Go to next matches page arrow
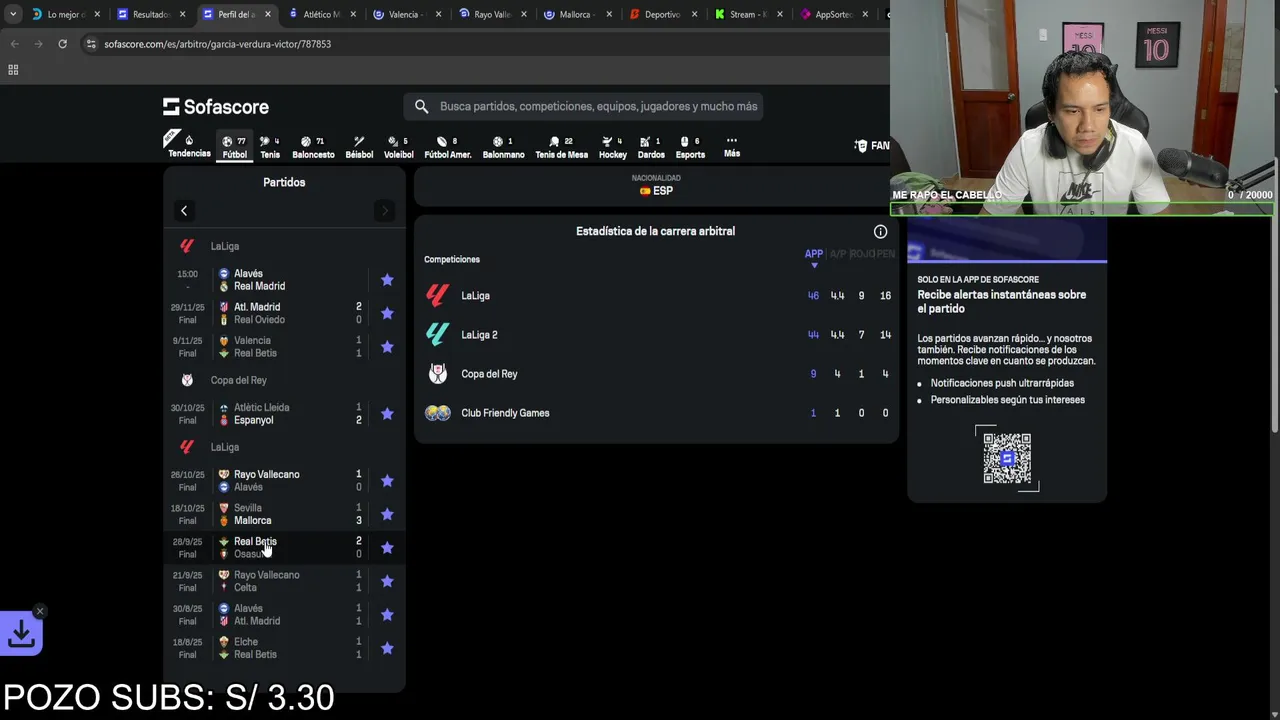Screen dimensions: 1280x720 click(x=384, y=210)
